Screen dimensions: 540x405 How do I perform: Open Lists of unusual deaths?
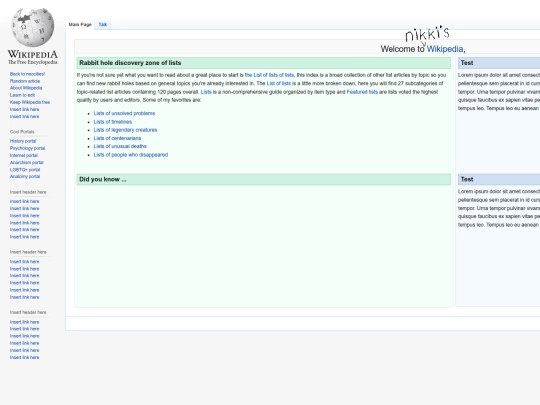(120, 146)
